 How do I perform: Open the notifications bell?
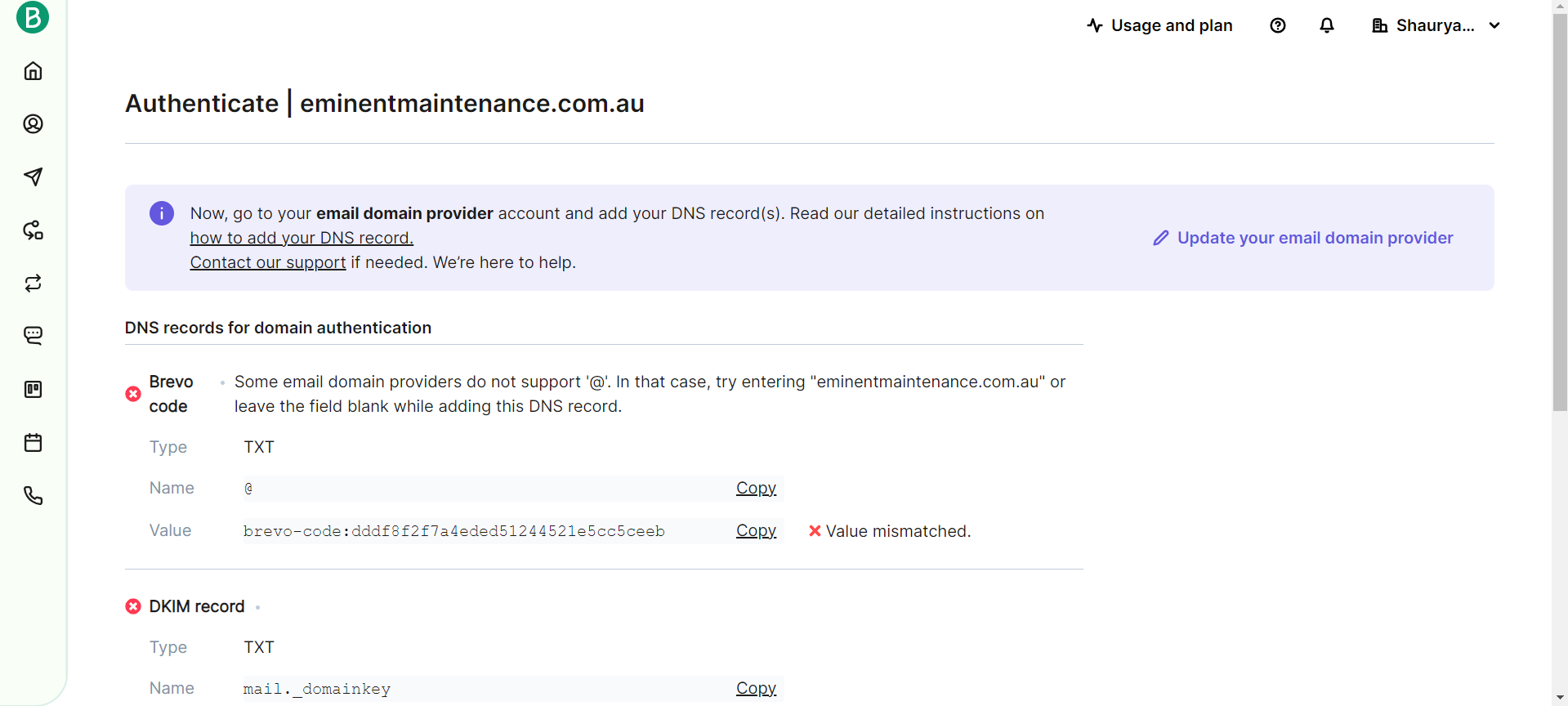(x=1327, y=25)
